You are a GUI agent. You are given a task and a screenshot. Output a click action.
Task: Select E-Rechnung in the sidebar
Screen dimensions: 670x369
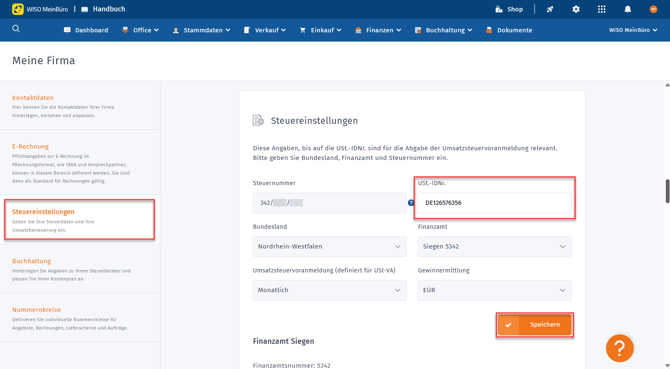point(30,146)
